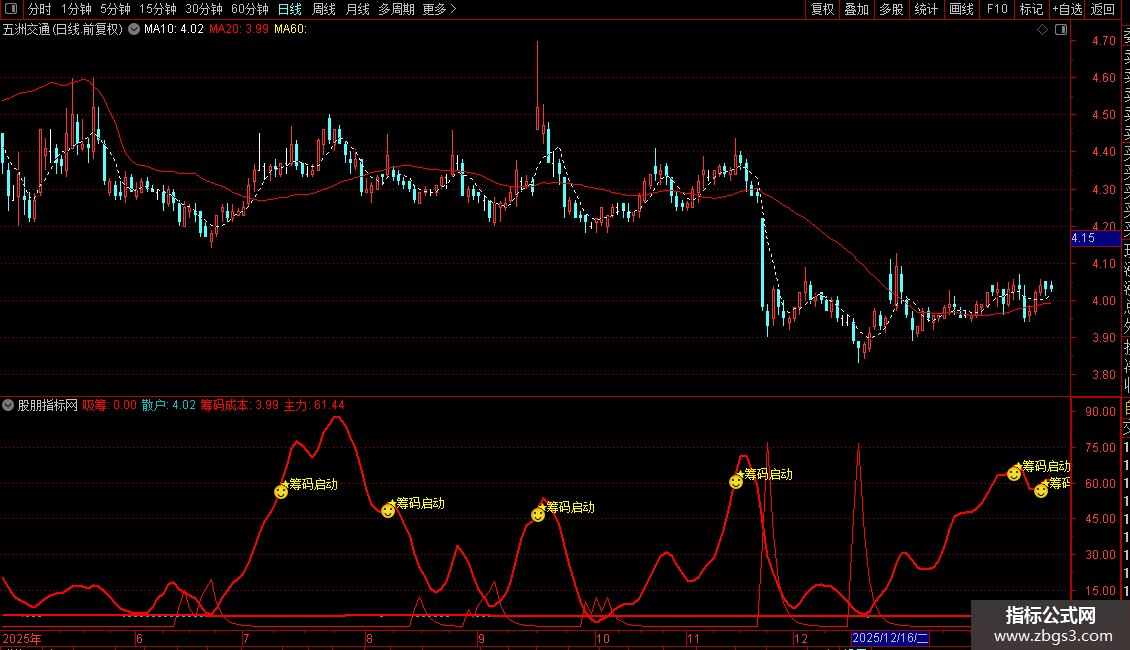
Task: Click the 多股 multi-stock button
Action: [x=891, y=9]
